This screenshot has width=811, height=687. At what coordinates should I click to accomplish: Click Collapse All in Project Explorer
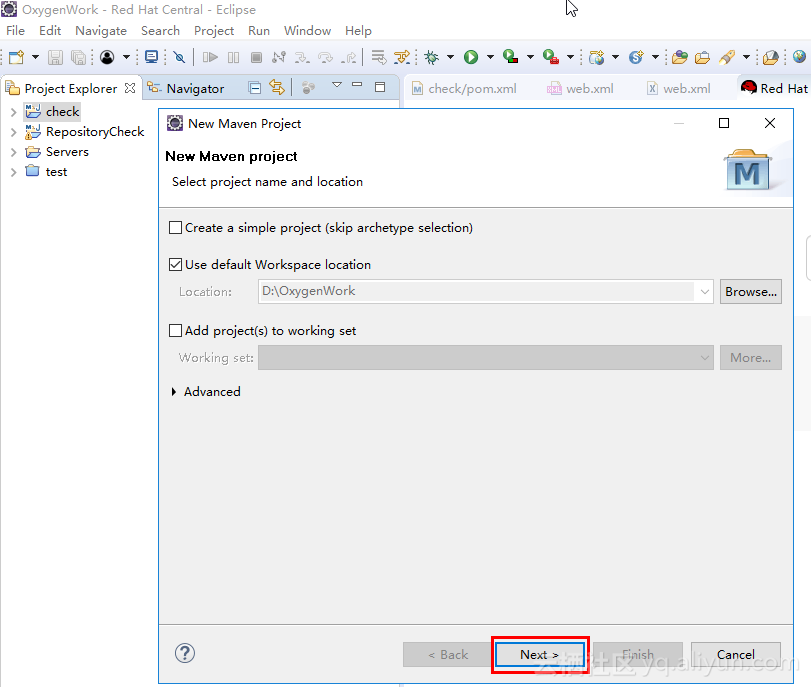[254, 88]
